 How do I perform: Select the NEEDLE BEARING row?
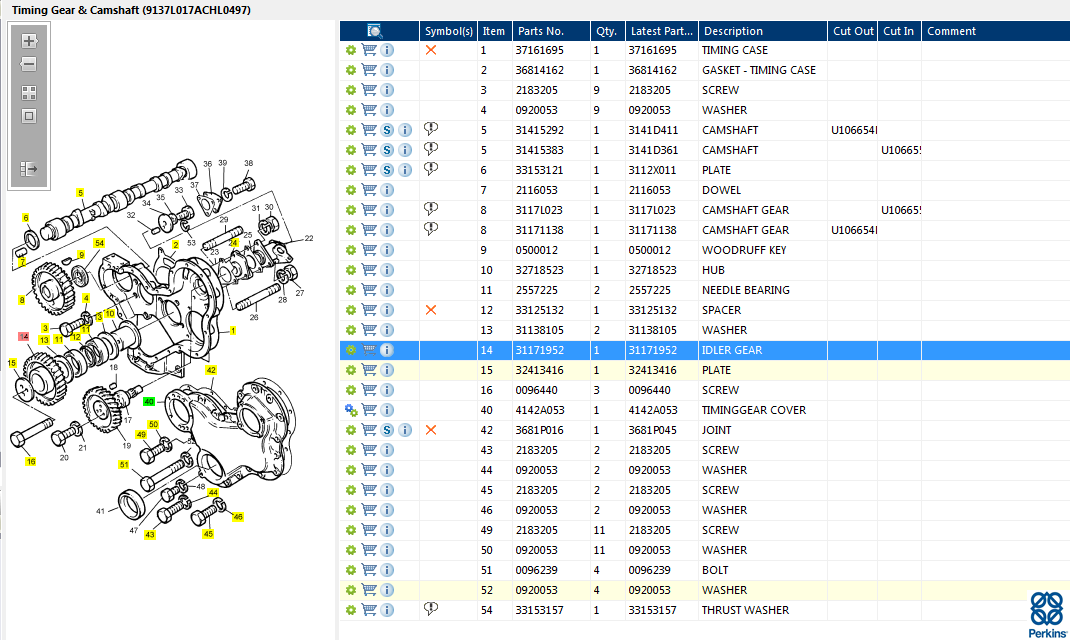pyautogui.click(x=745, y=290)
